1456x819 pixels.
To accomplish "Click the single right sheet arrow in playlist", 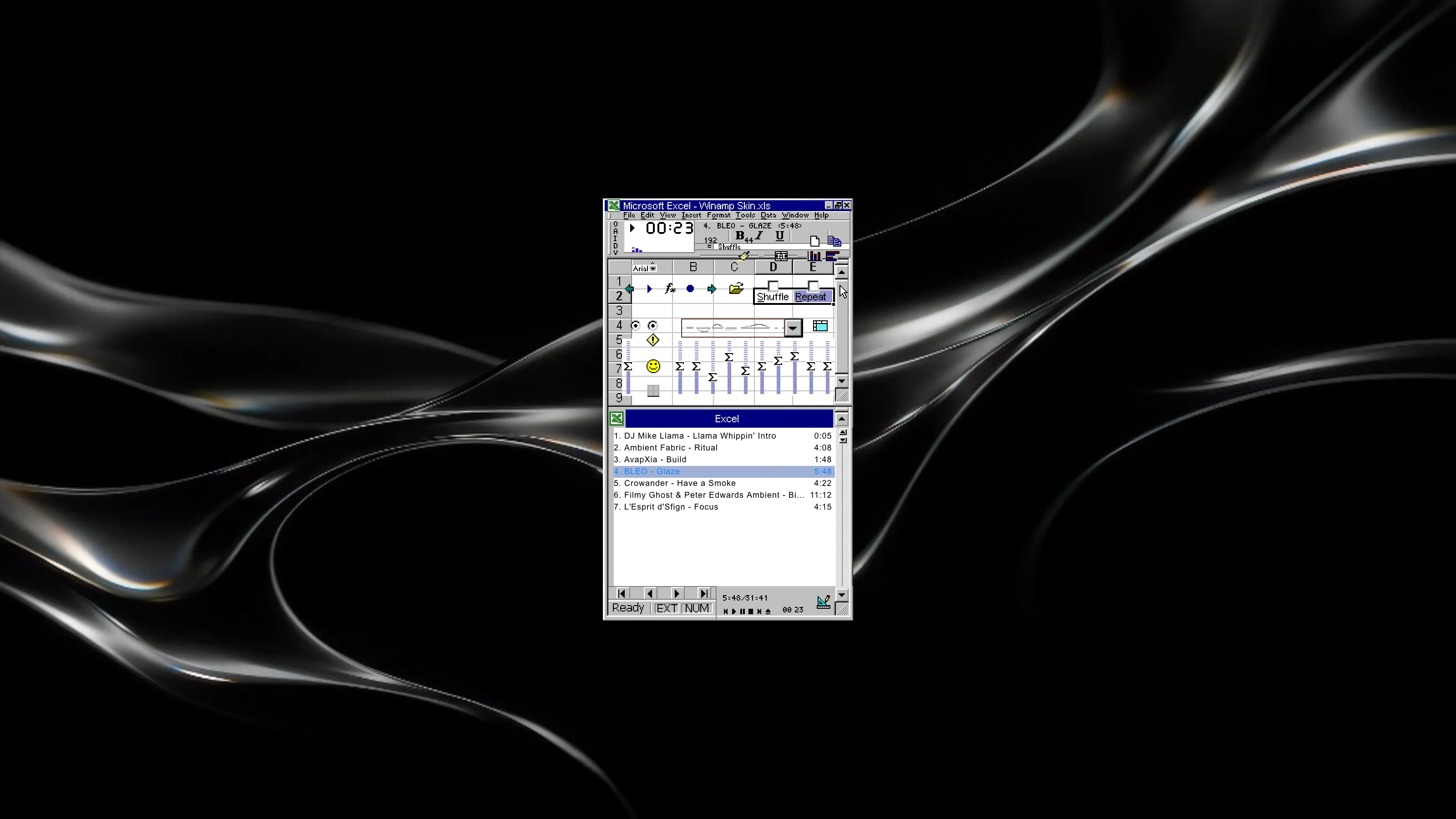I will point(677,593).
